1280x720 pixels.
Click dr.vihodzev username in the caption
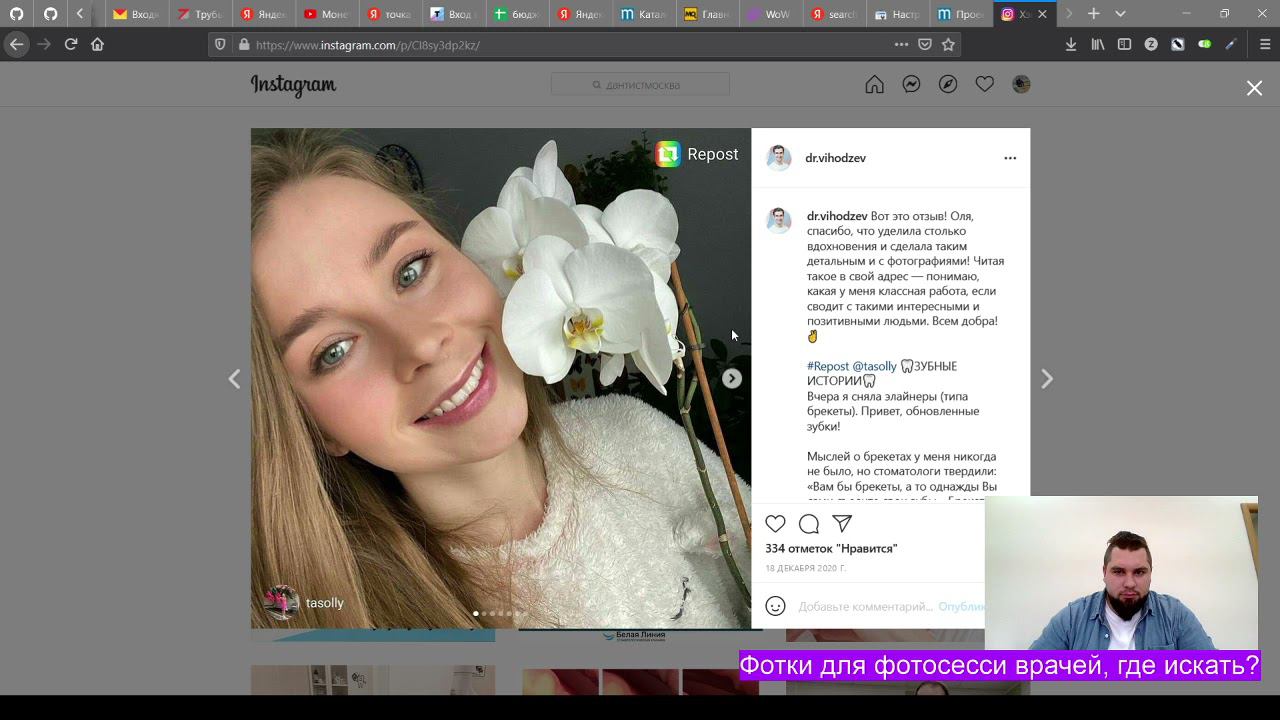pyautogui.click(x=837, y=216)
